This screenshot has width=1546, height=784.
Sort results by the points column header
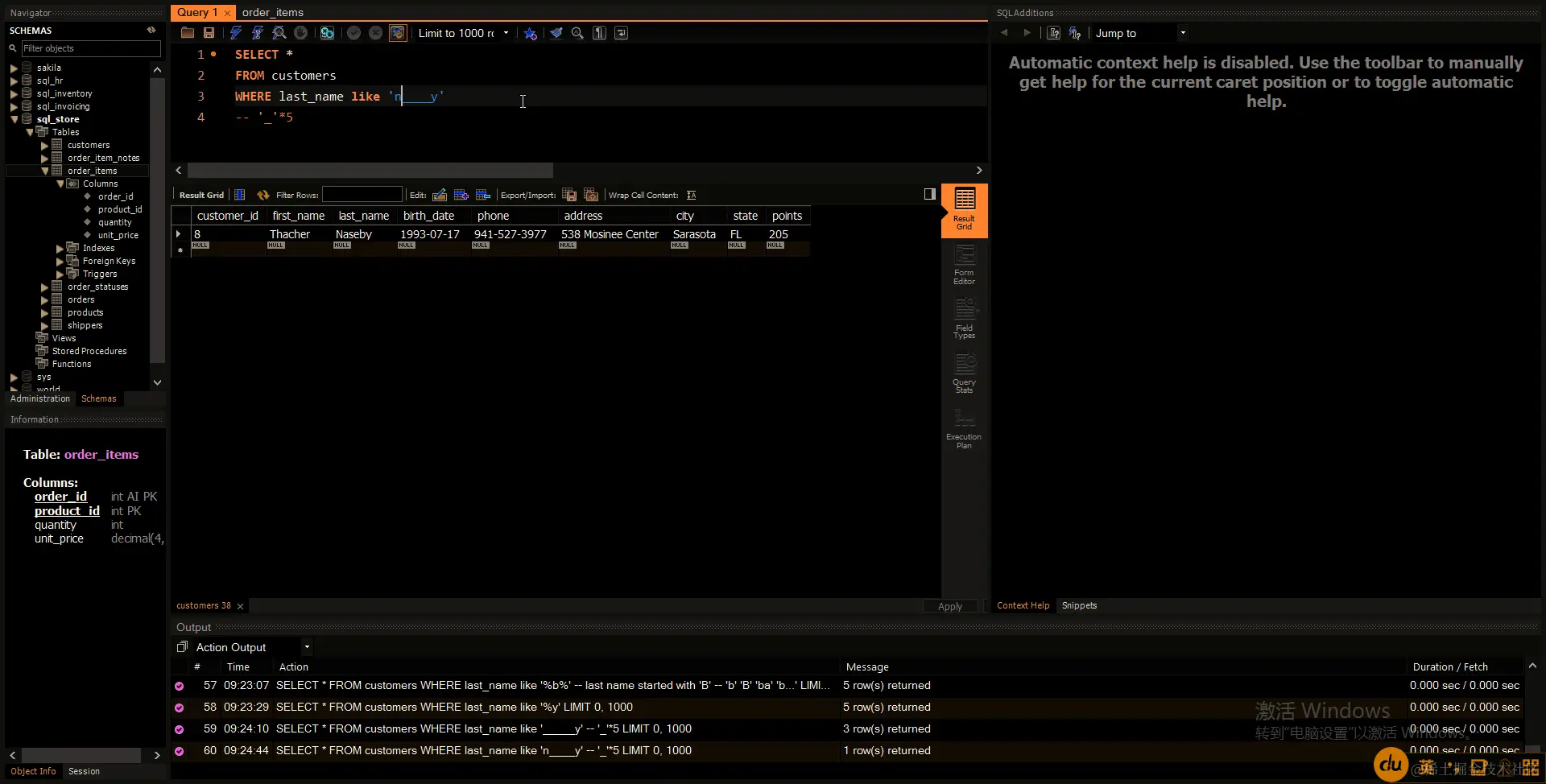pyautogui.click(x=787, y=216)
